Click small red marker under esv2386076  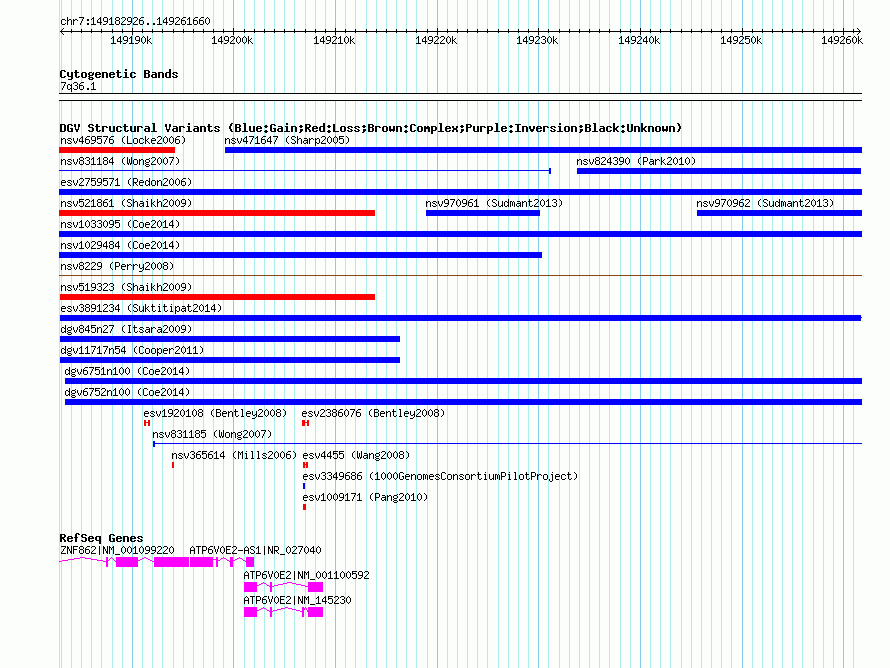pos(305,423)
